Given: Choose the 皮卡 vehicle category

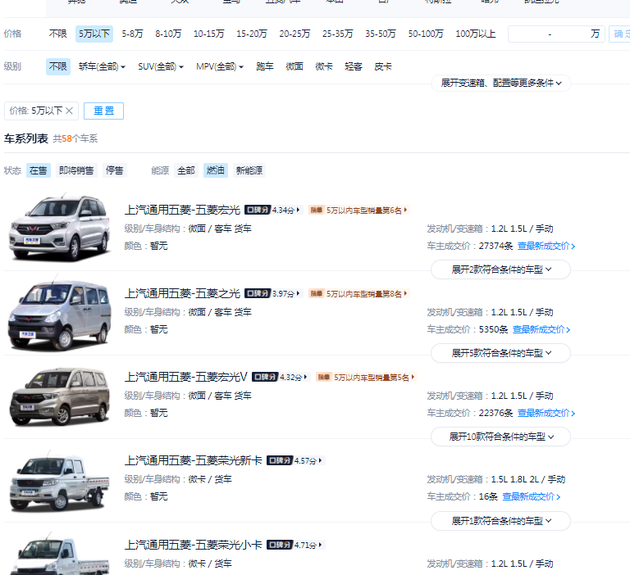Looking at the screenshot, I should coord(383,67).
